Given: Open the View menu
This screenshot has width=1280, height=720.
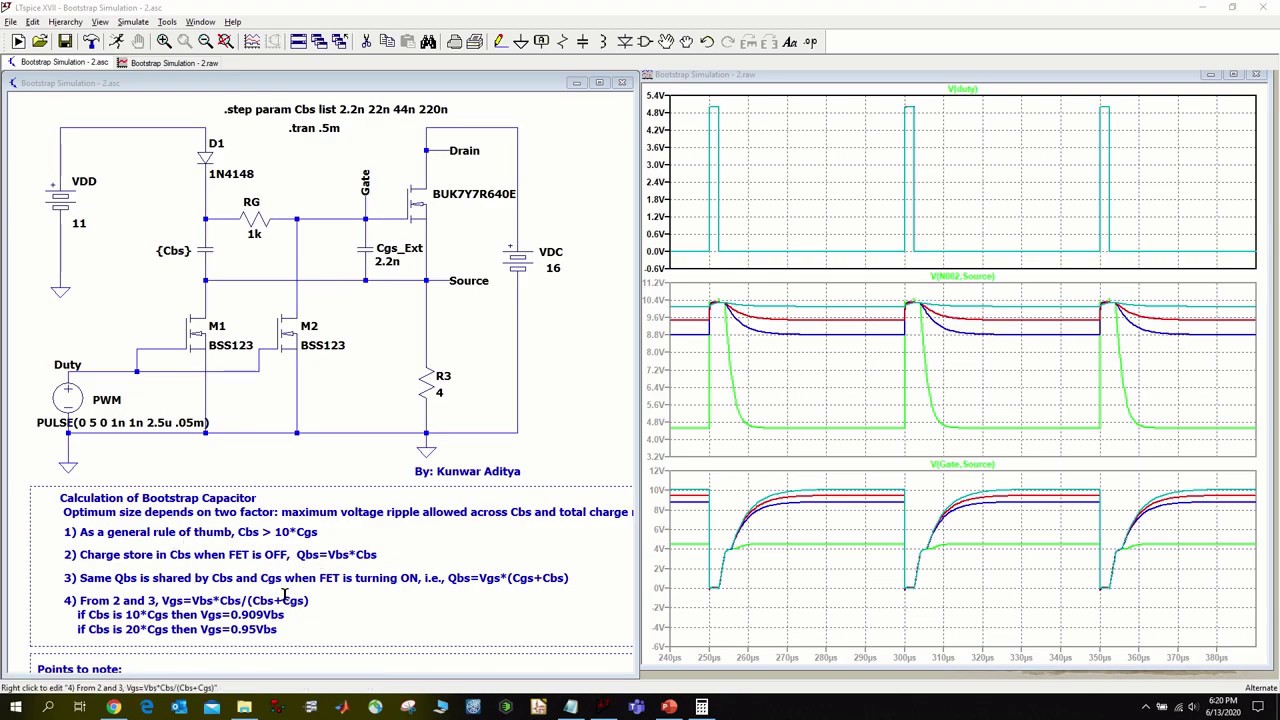Looking at the screenshot, I should (x=100, y=22).
